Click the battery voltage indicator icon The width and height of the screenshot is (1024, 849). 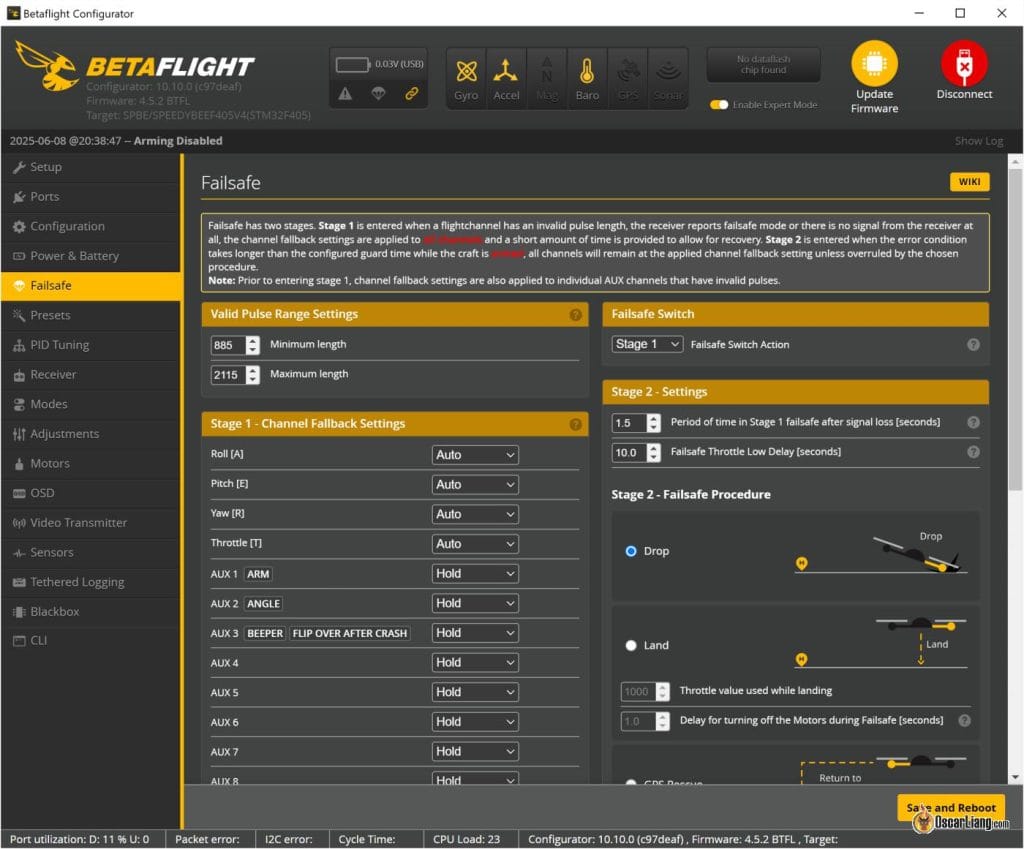pos(352,65)
